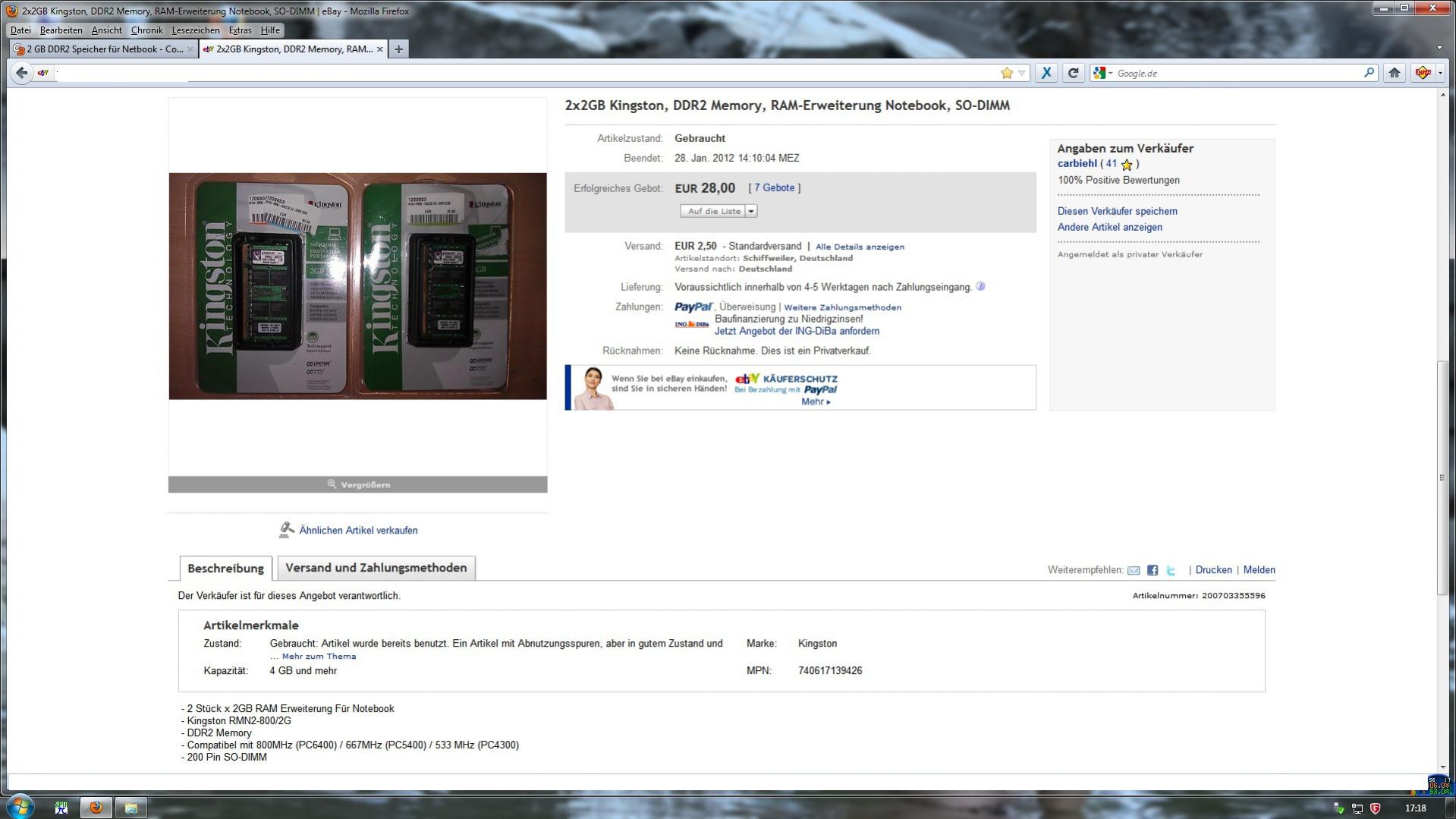Viewport: 1456px width, 819px height.
Task: Share listing via the Twitter icon
Action: (x=1171, y=570)
